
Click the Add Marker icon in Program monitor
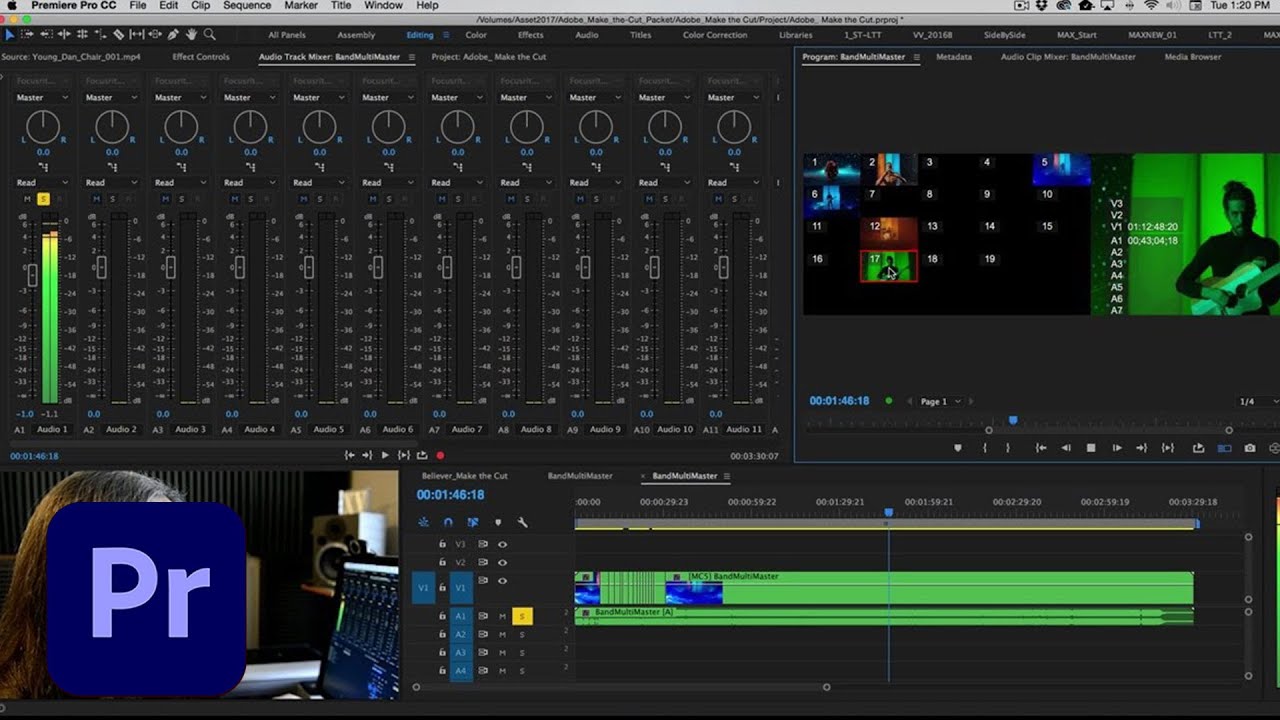coord(957,448)
